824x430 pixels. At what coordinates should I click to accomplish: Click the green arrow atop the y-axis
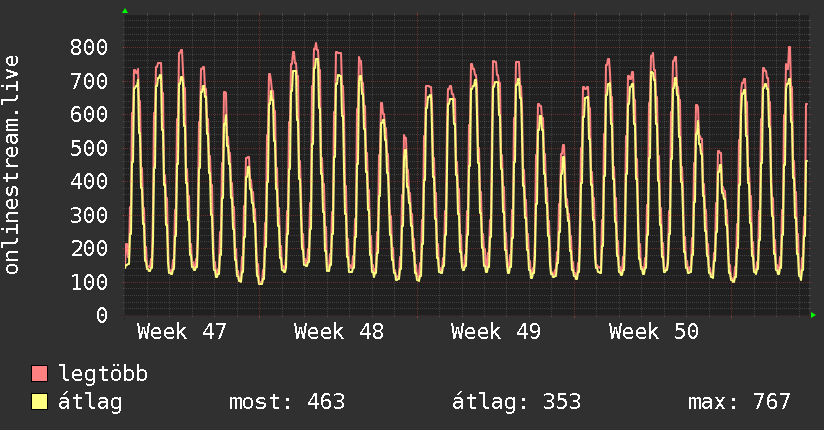(125, 11)
